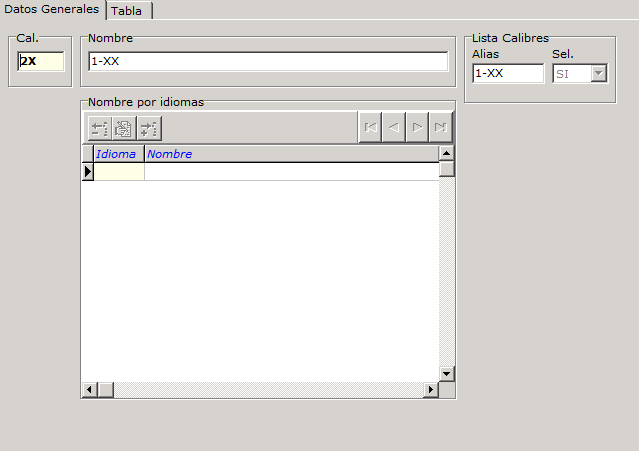Image resolution: width=639 pixels, height=451 pixels.
Task: Click the grid's vertical scrollbar down arrow
Action: click(x=446, y=373)
